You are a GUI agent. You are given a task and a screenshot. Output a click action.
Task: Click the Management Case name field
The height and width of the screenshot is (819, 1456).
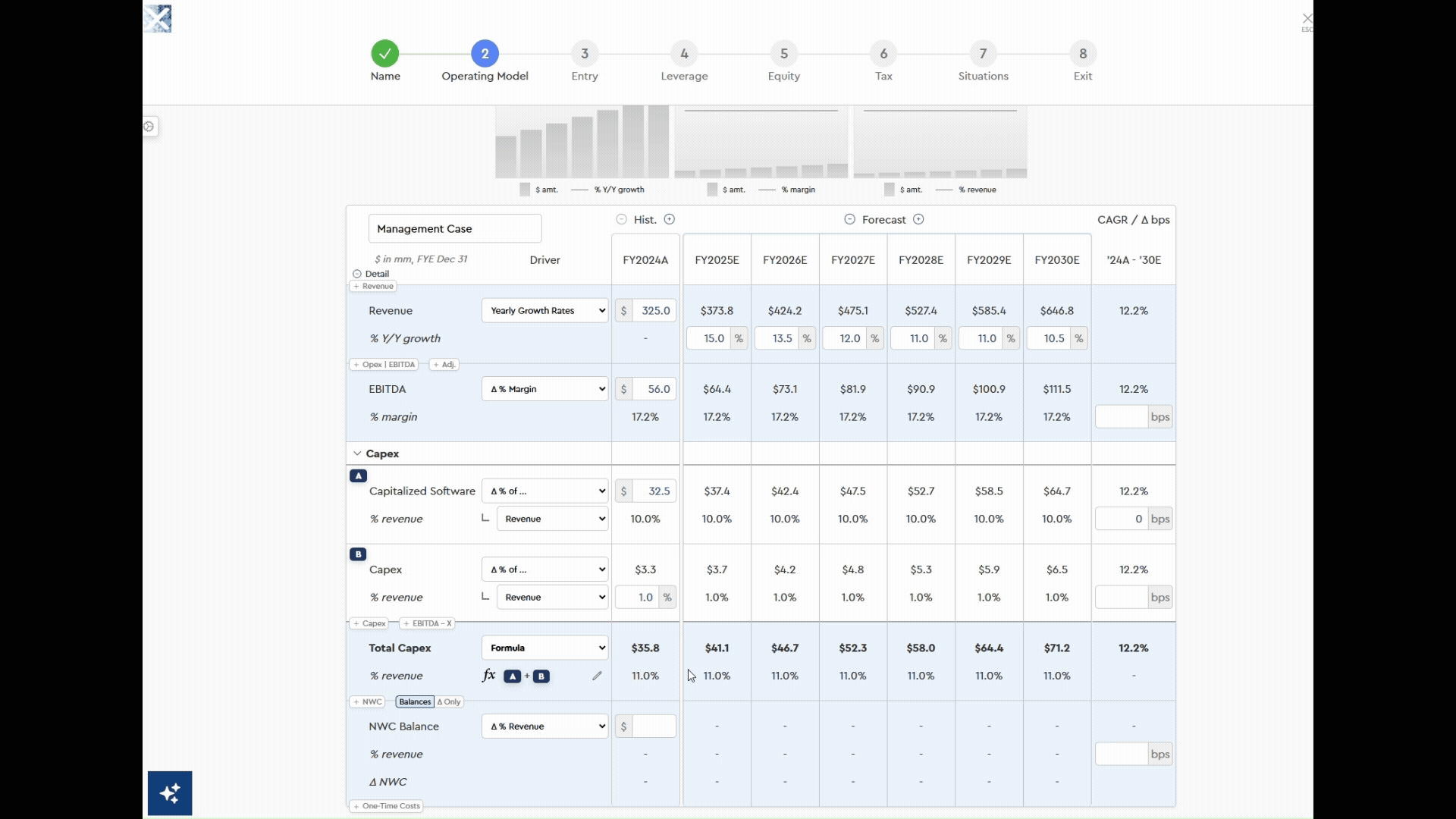pos(454,228)
